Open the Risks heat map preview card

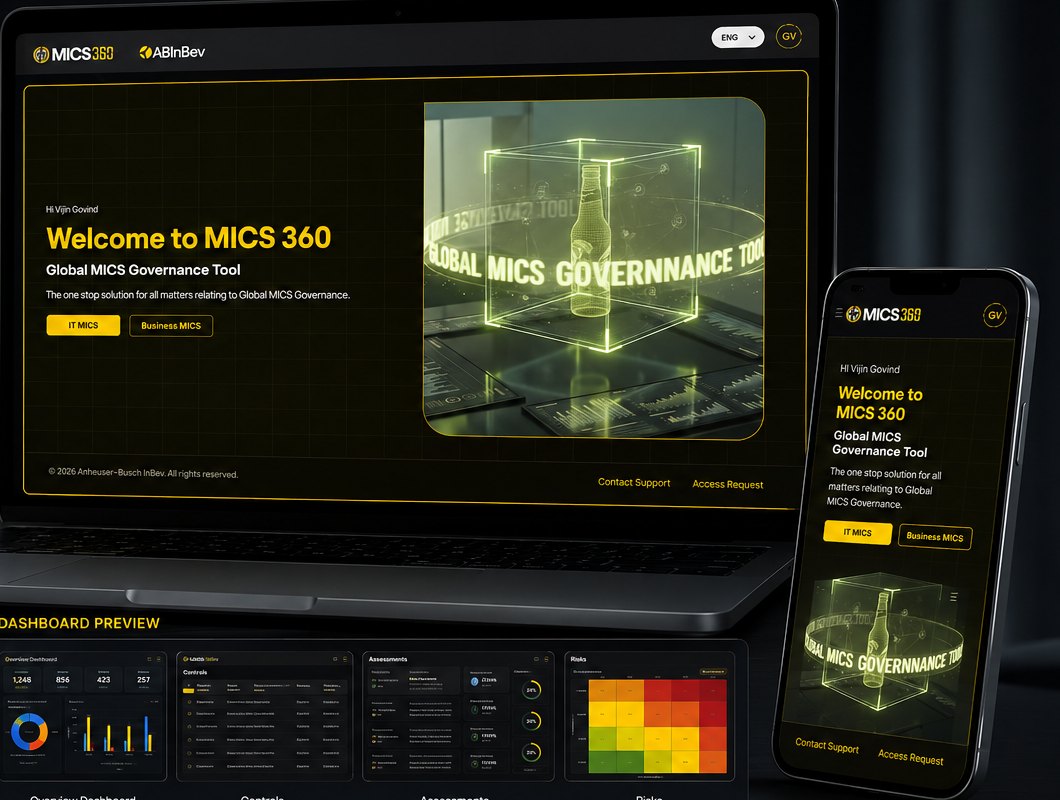[x=650, y=716]
